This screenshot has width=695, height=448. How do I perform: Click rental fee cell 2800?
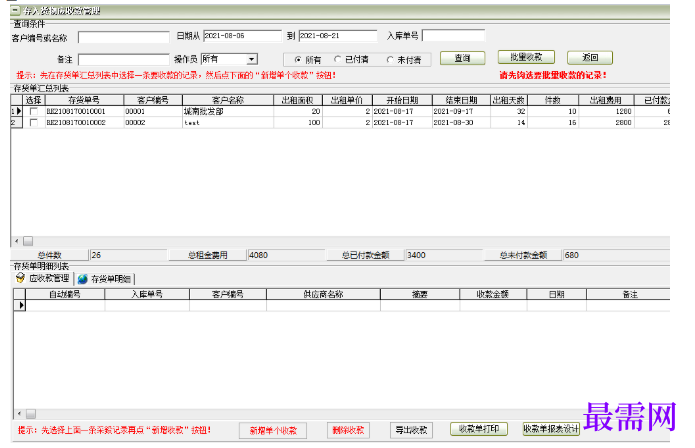tap(606, 123)
